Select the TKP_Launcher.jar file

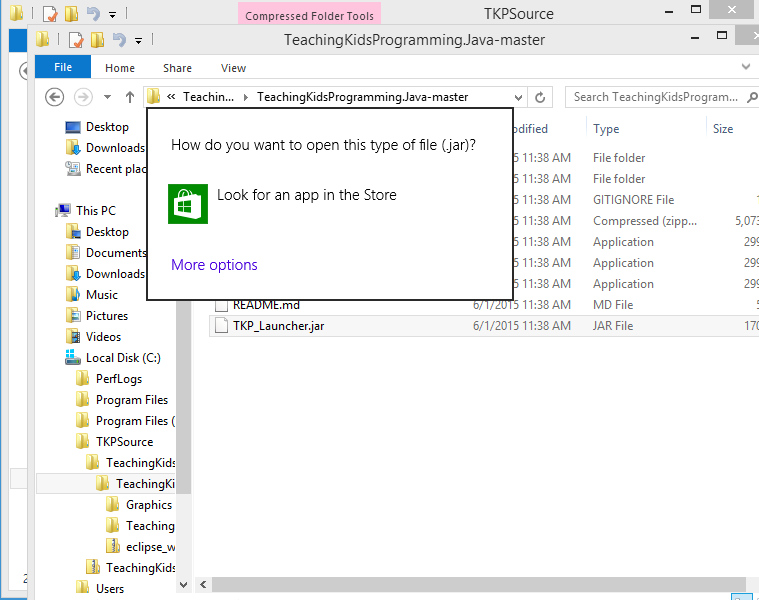pos(277,326)
